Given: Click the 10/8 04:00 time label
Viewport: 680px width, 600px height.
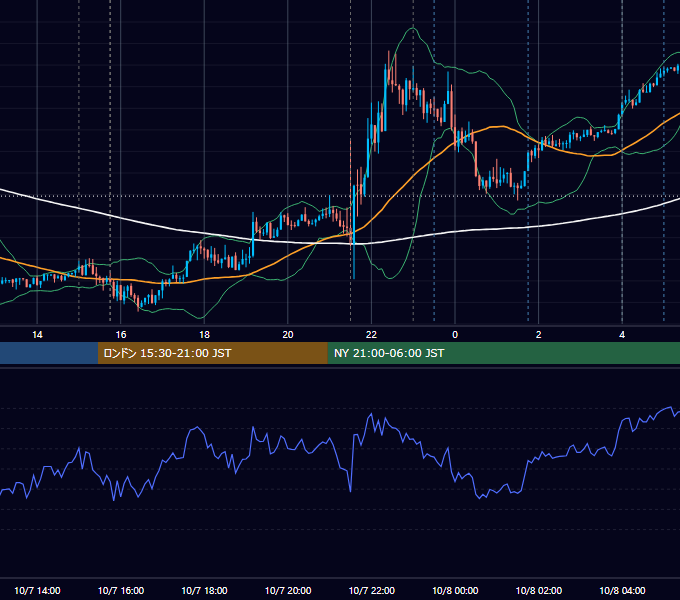Looking at the screenshot, I should tap(622, 590).
